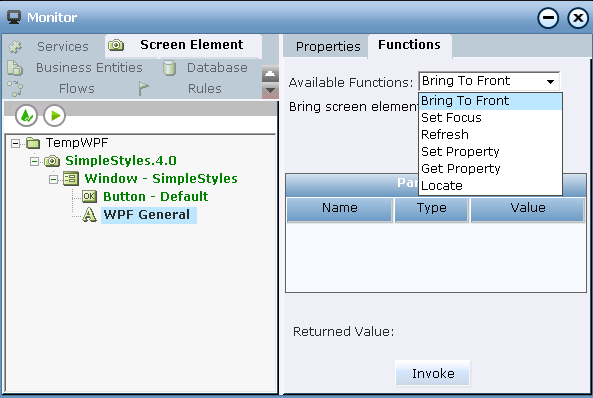Click the tab strip scroll-down arrow
Viewport: 593px width, 398px height.
(270, 91)
